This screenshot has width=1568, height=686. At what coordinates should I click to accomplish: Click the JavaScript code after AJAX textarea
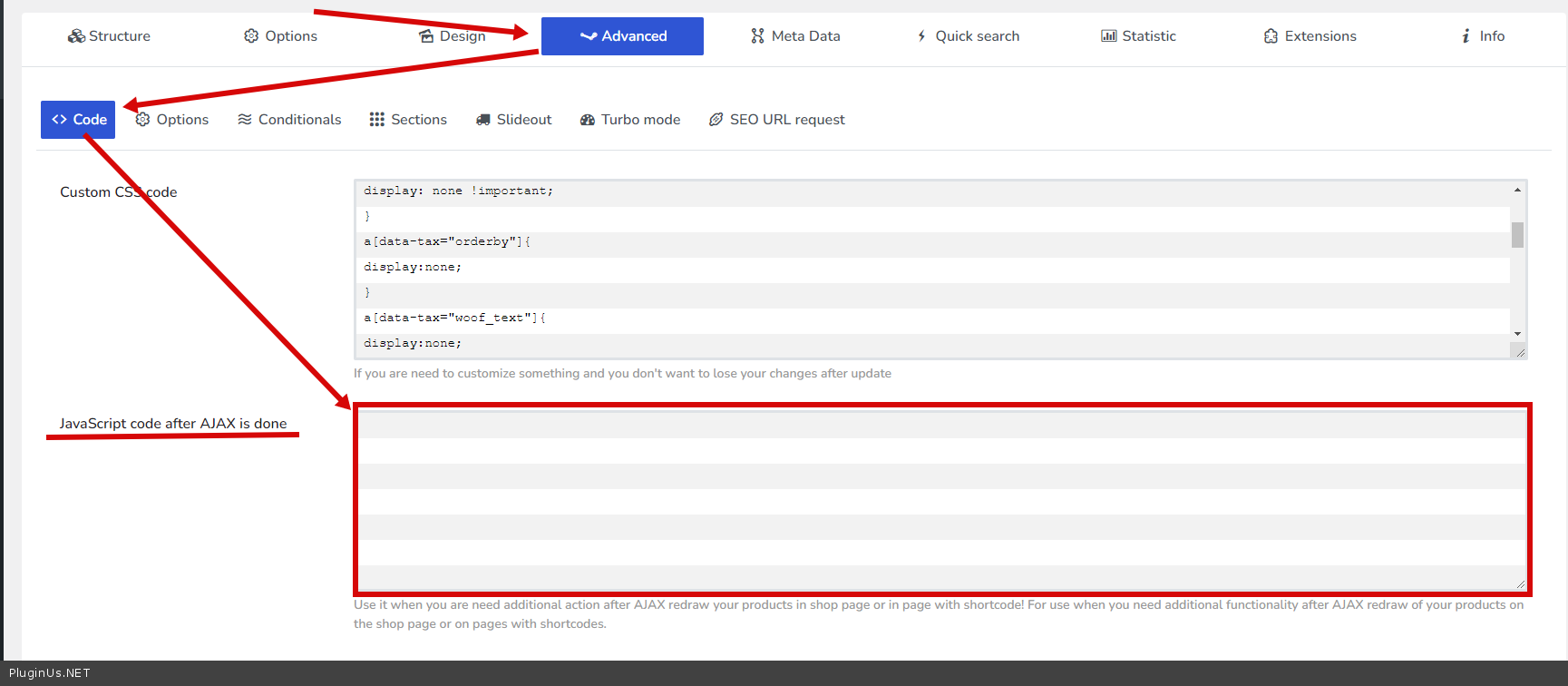[x=940, y=499]
